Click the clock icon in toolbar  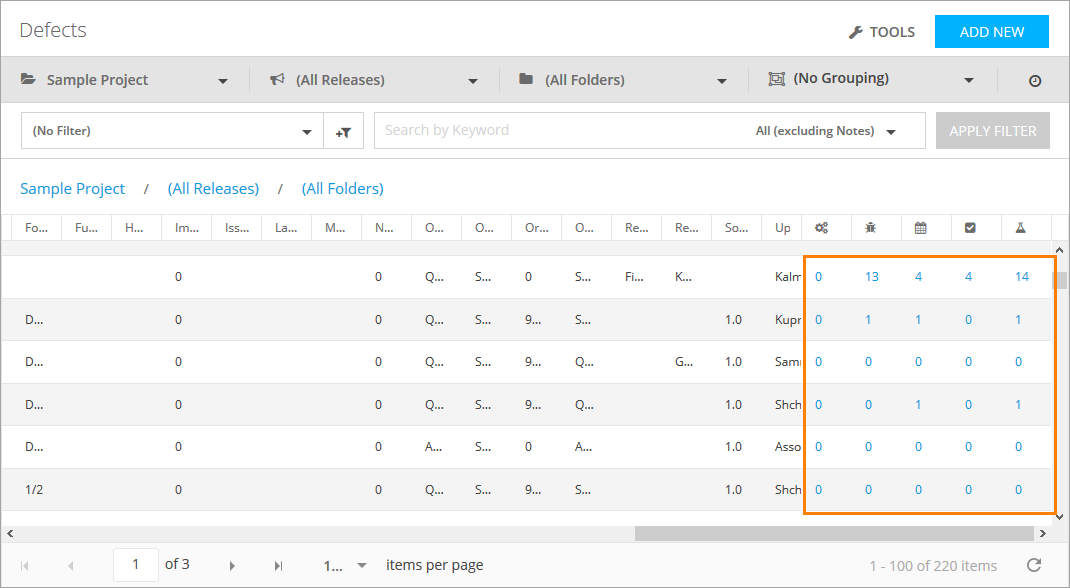1035,81
